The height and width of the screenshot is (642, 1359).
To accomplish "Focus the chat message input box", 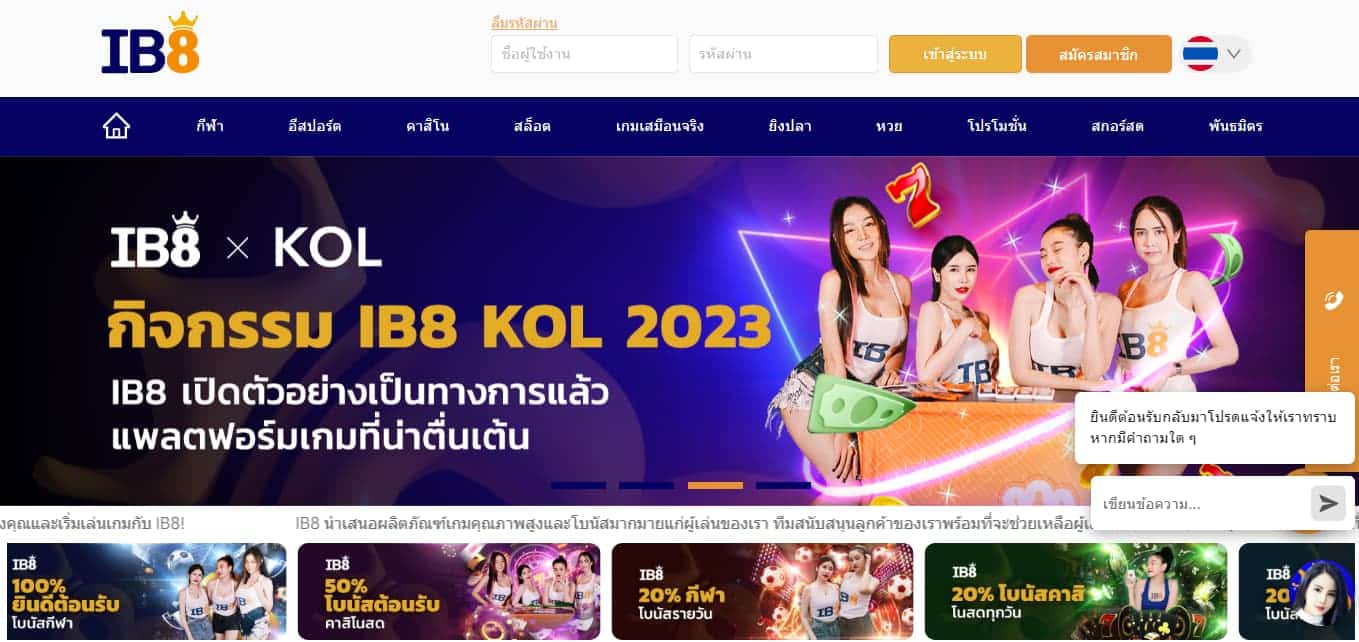I will pyautogui.click(x=1200, y=503).
